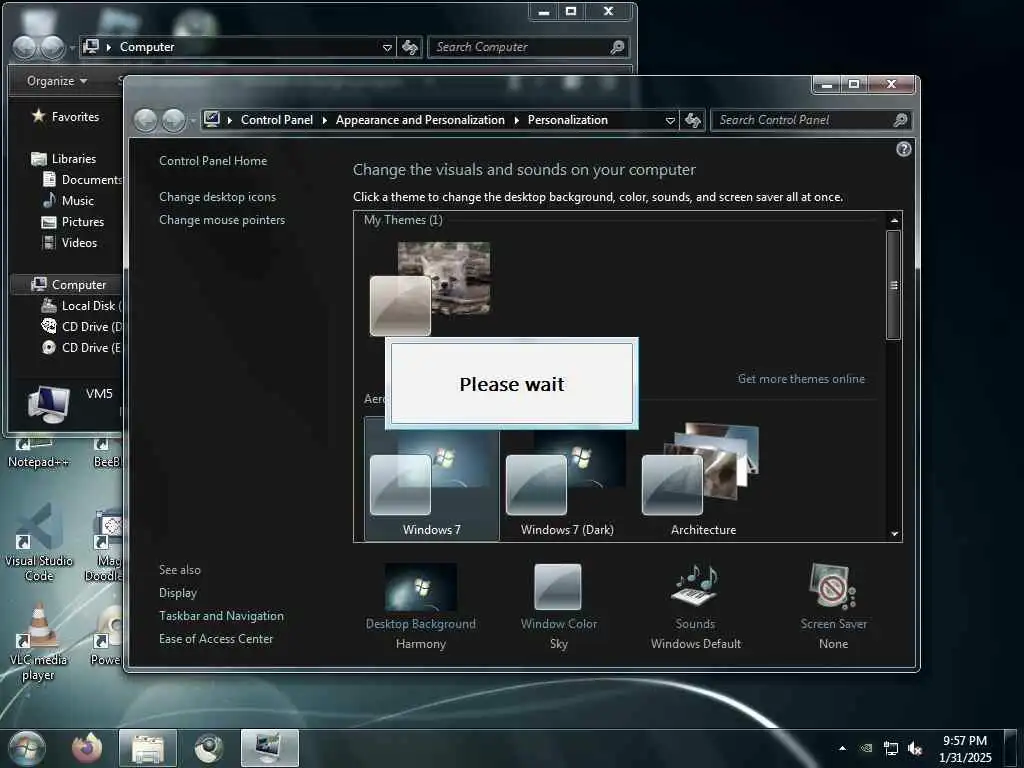Screen dimensions: 1024x768
Task: Click the network tray icon
Action: pyautogui.click(x=891, y=748)
